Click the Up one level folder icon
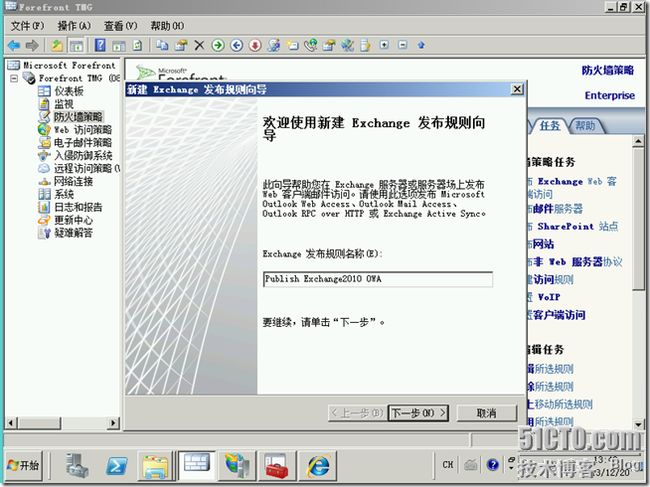This screenshot has height=487, width=650. pos(56,45)
